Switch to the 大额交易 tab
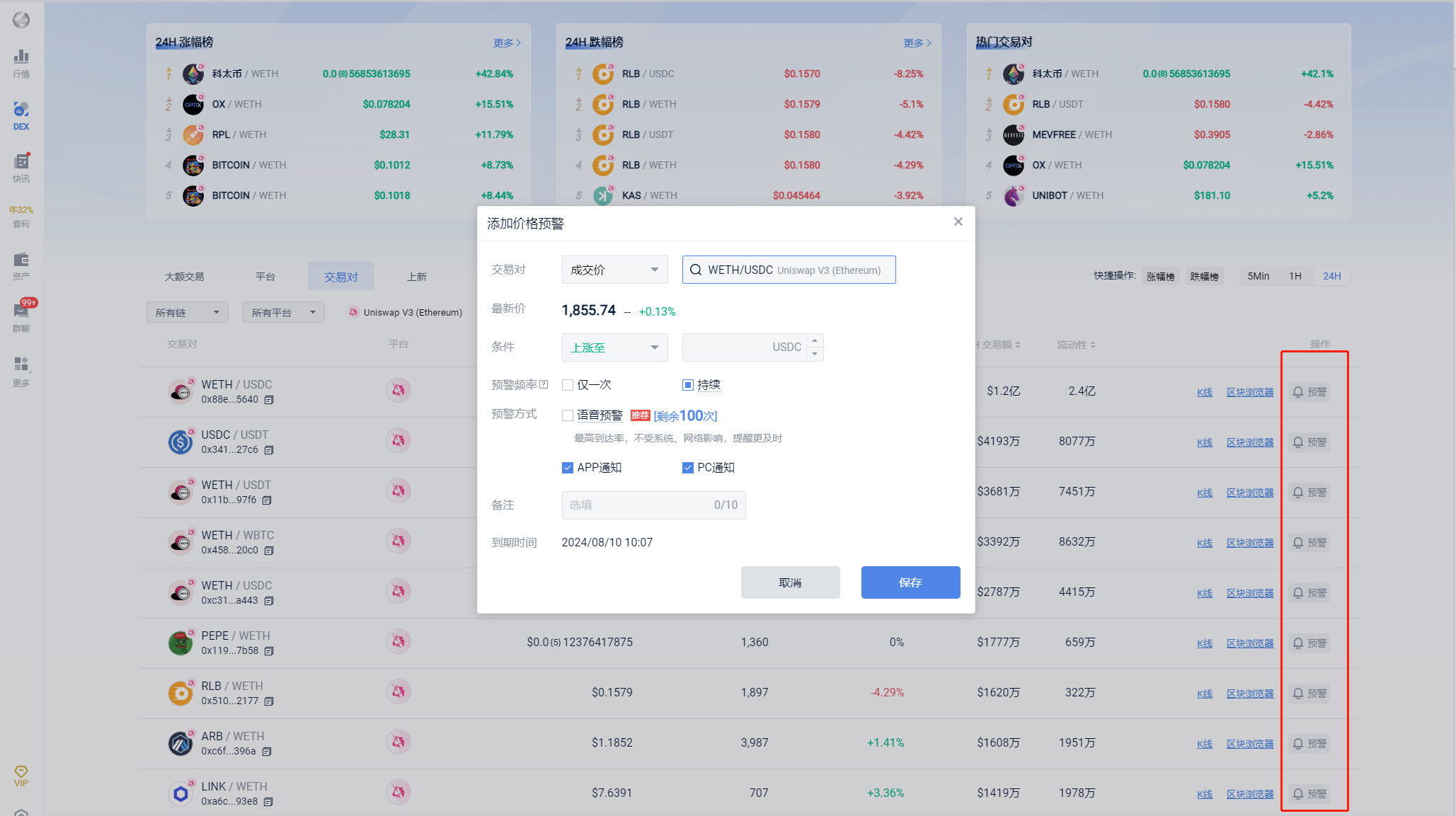The height and width of the screenshot is (816, 1456). [184, 277]
